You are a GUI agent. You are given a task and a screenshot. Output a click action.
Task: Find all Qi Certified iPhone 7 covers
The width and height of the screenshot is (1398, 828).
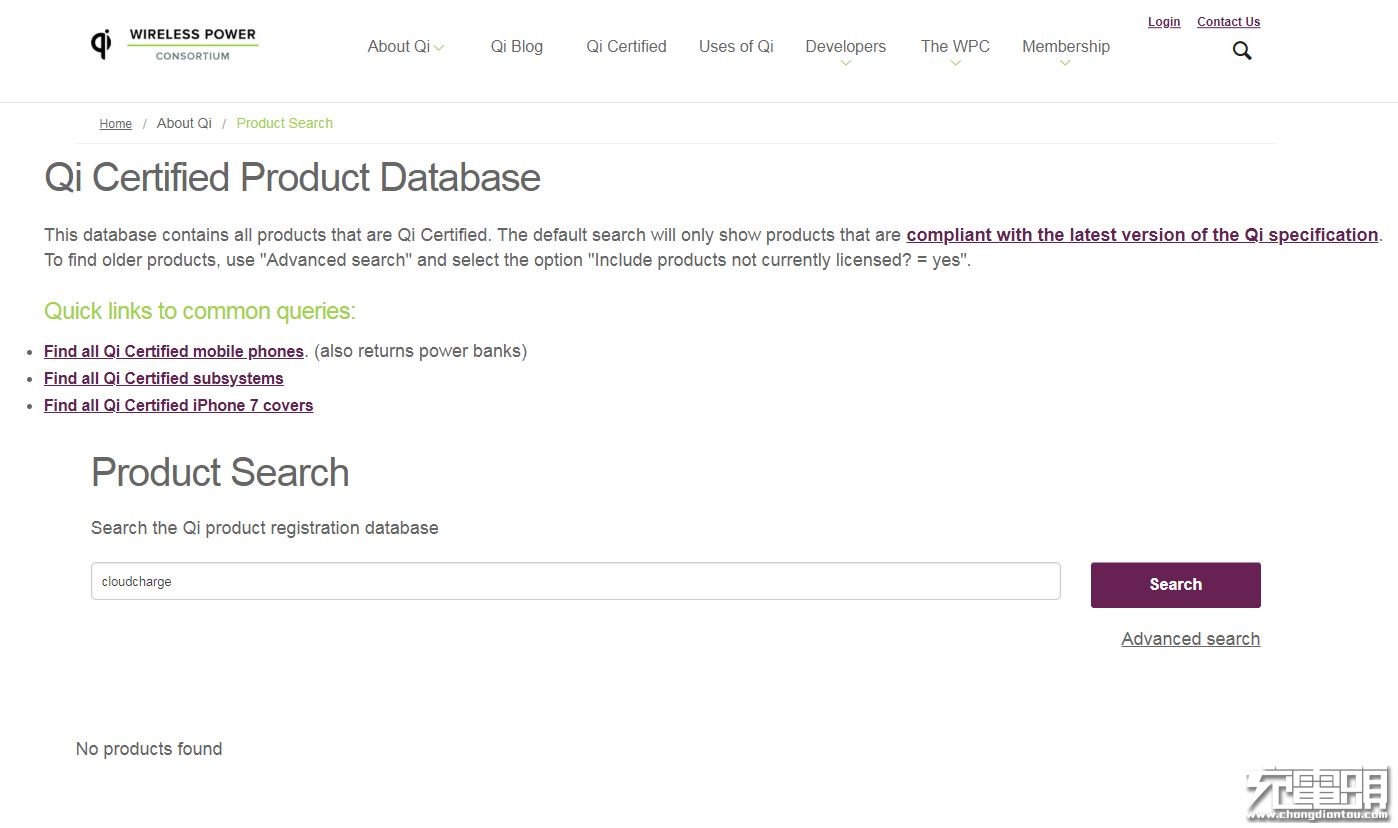[x=179, y=405]
